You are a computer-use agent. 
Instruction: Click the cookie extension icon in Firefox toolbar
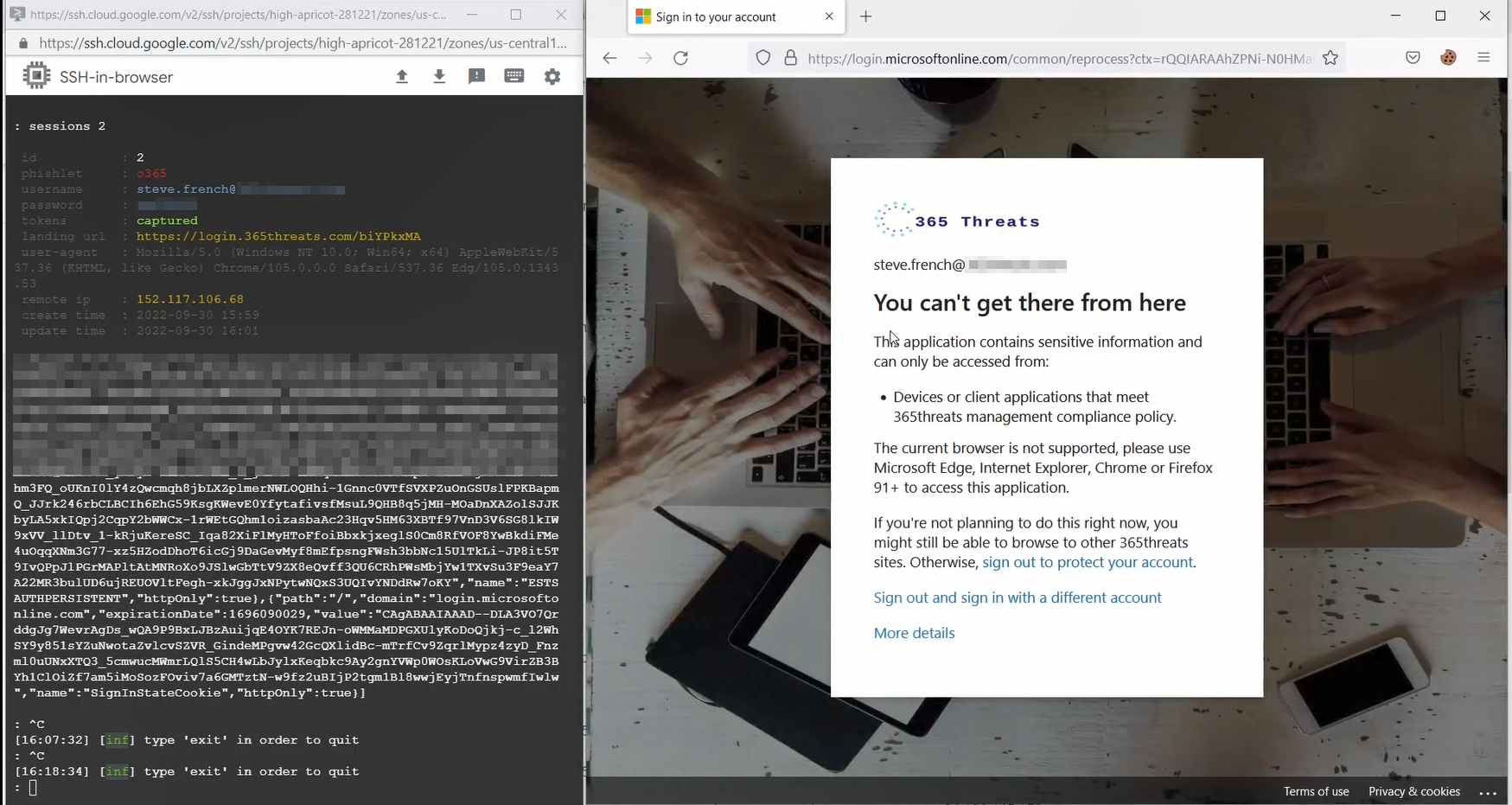click(1449, 58)
